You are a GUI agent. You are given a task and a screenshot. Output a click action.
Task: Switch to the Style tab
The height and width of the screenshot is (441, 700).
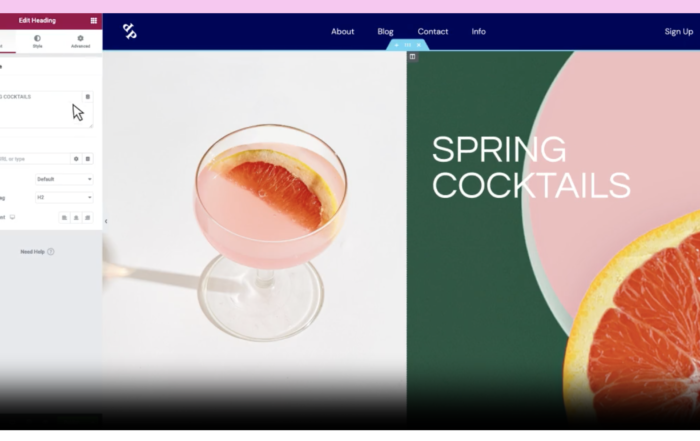point(38,42)
